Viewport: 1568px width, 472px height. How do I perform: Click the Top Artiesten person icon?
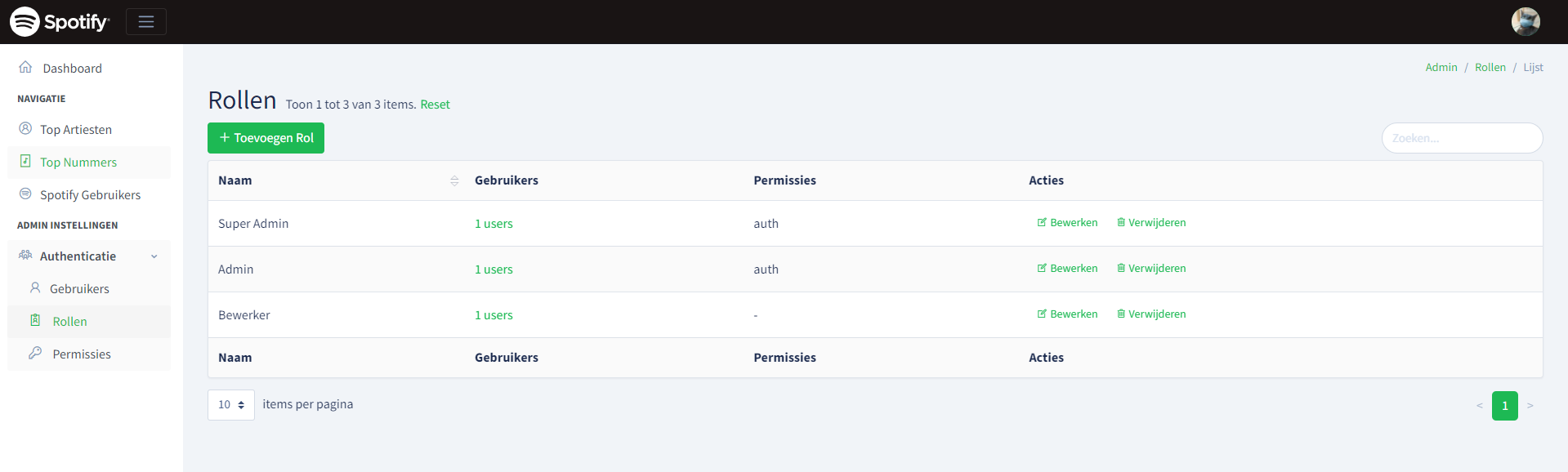click(25, 129)
